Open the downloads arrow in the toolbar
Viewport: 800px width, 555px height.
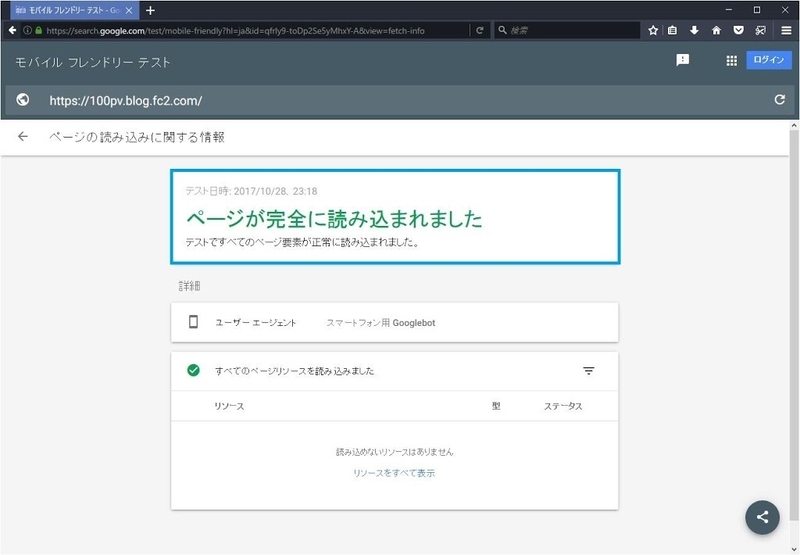click(694, 31)
